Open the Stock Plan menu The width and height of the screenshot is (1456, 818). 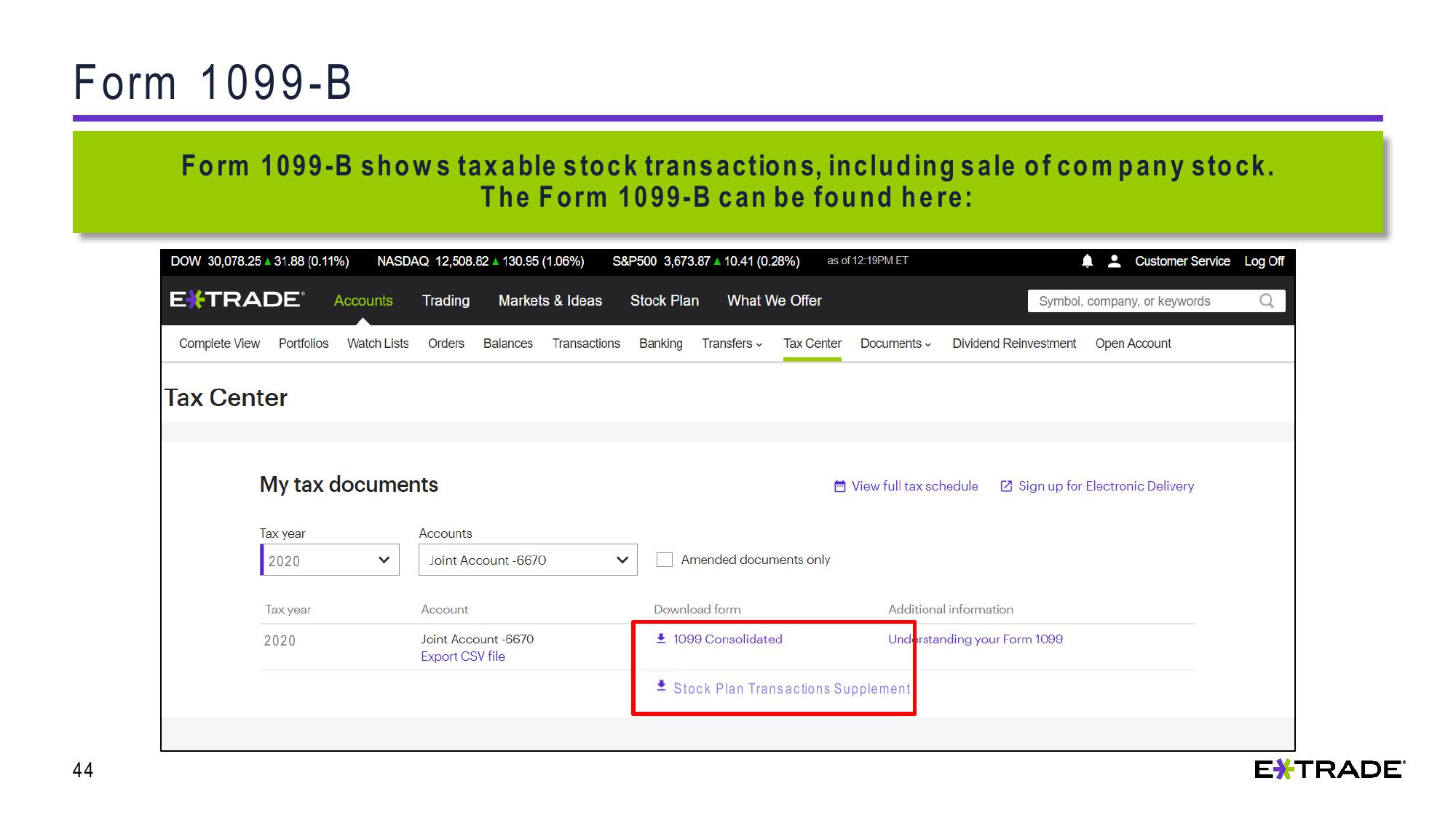[x=665, y=301]
